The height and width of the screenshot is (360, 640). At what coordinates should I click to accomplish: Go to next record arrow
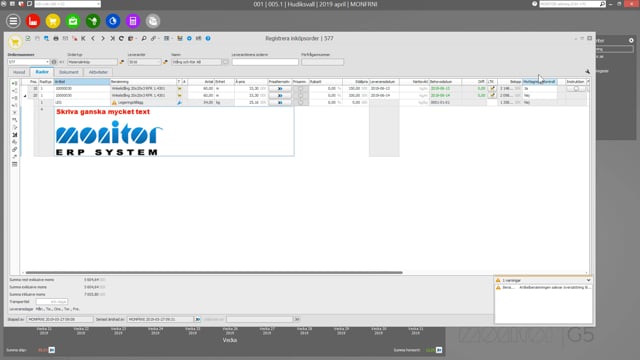(103, 38)
